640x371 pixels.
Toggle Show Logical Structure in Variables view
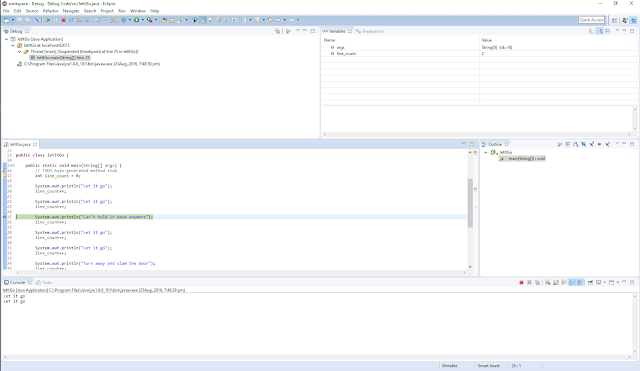(x=599, y=31)
